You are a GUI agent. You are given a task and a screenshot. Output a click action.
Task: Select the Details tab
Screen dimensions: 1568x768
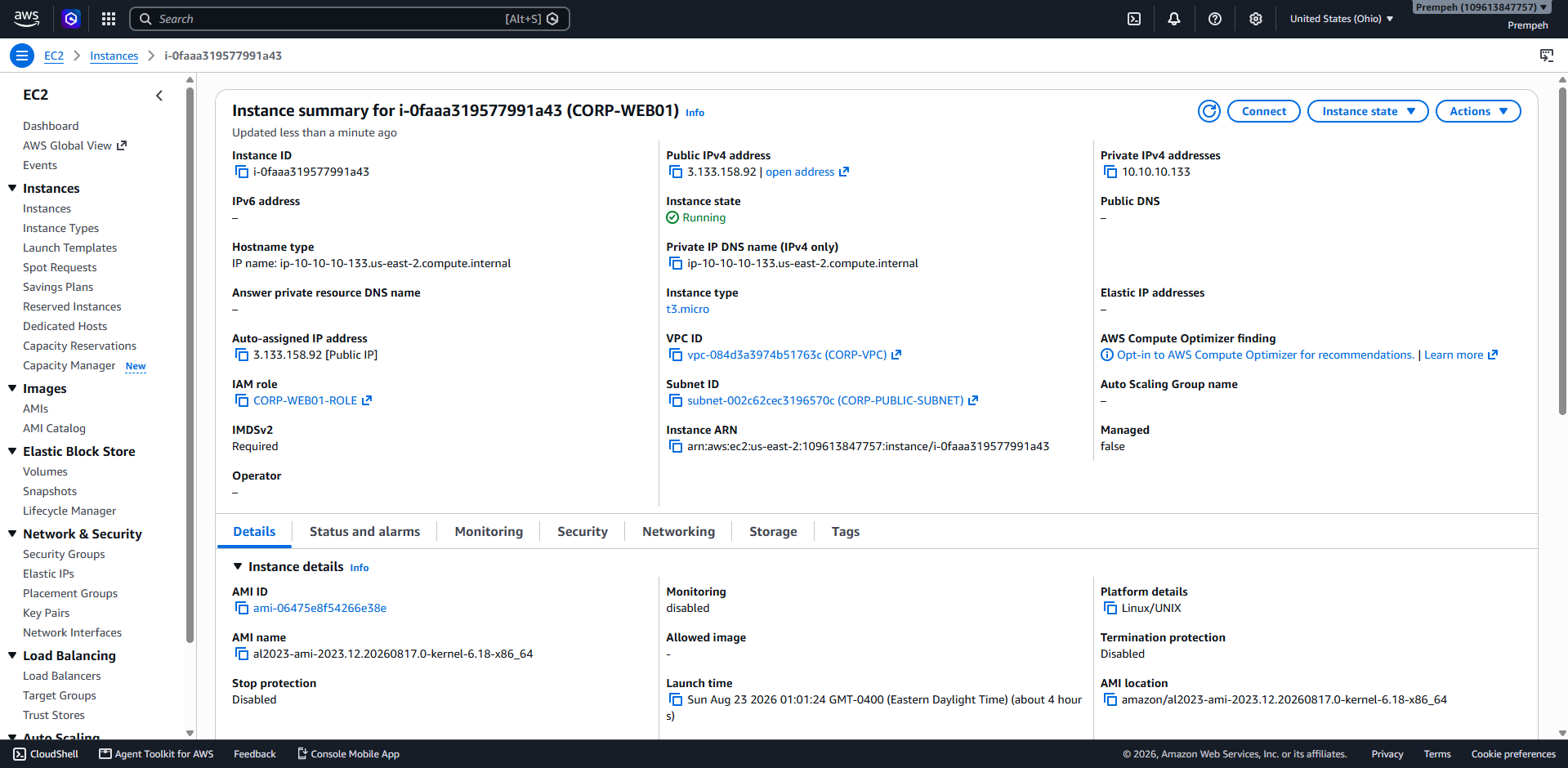coord(254,531)
